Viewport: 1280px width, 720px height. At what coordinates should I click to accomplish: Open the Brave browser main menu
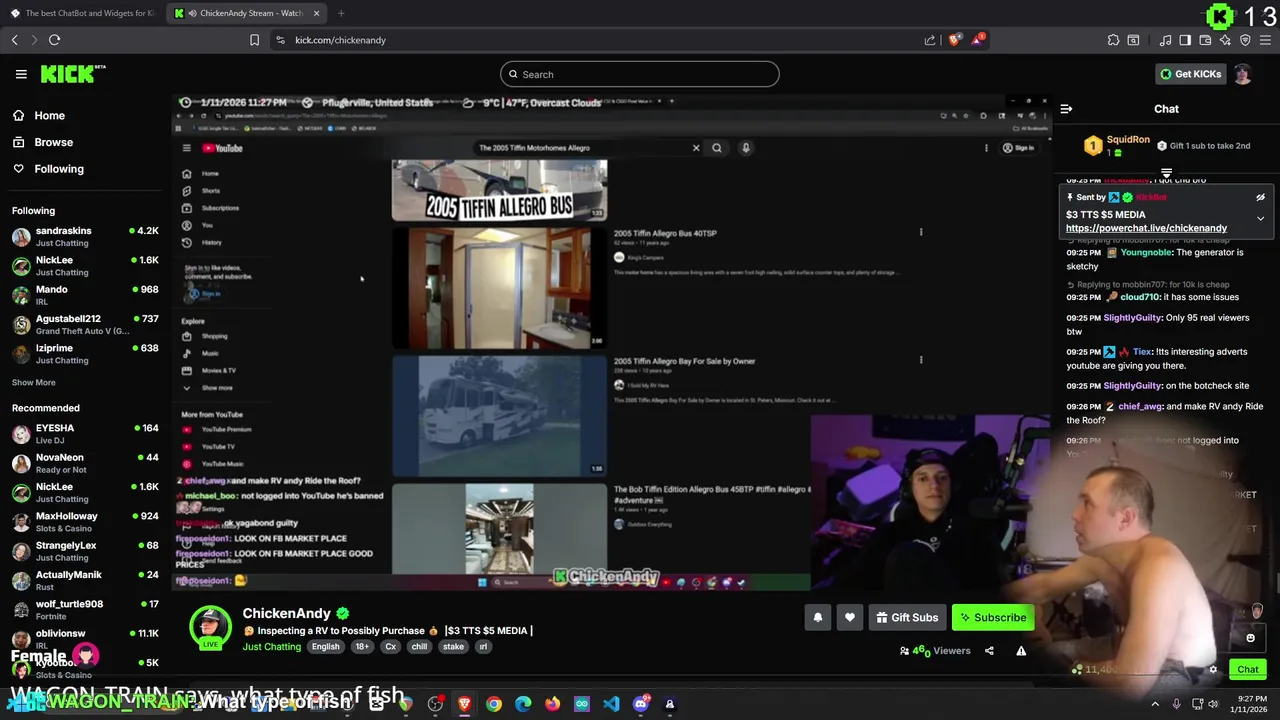point(1265,40)
